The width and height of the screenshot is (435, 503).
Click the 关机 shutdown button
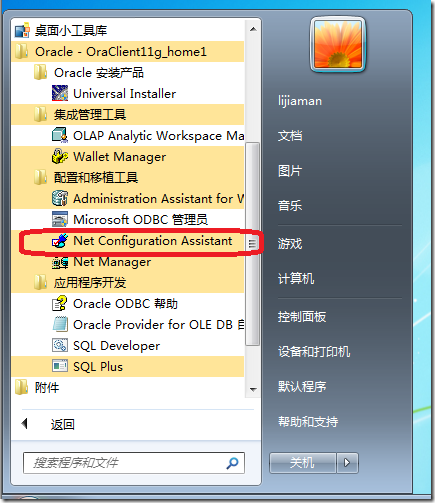click(x=302, y=463)
